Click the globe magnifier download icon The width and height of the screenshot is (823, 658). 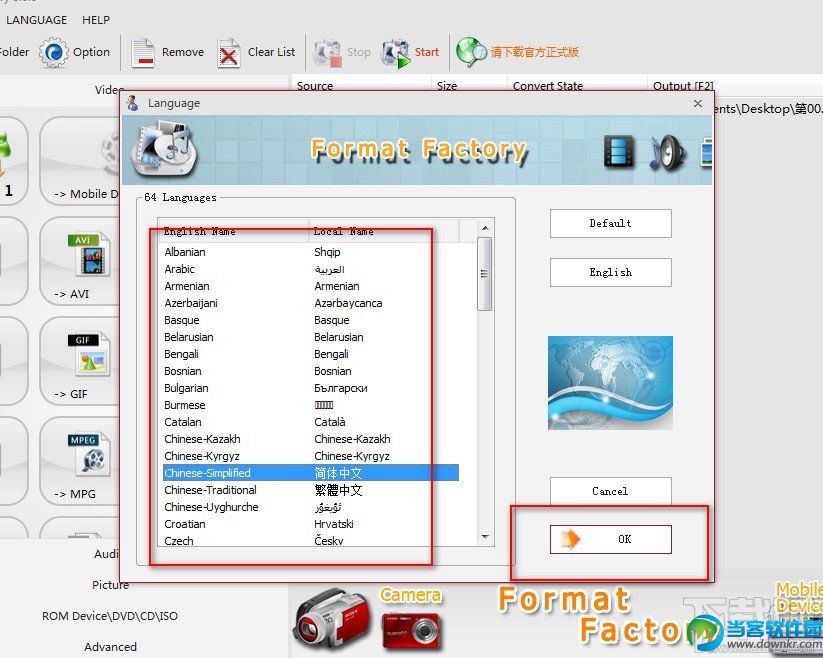coord(471,52)
